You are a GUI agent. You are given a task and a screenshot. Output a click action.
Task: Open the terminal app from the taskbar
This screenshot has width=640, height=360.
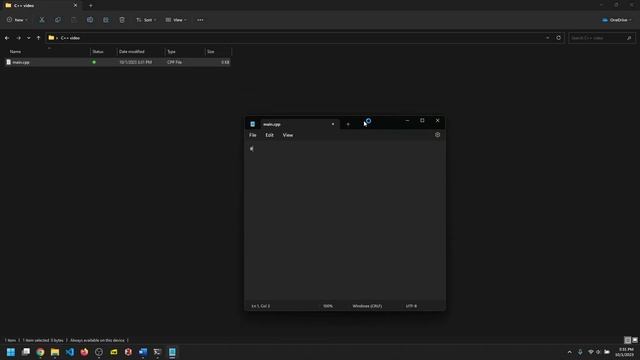[x=158, y=352]
